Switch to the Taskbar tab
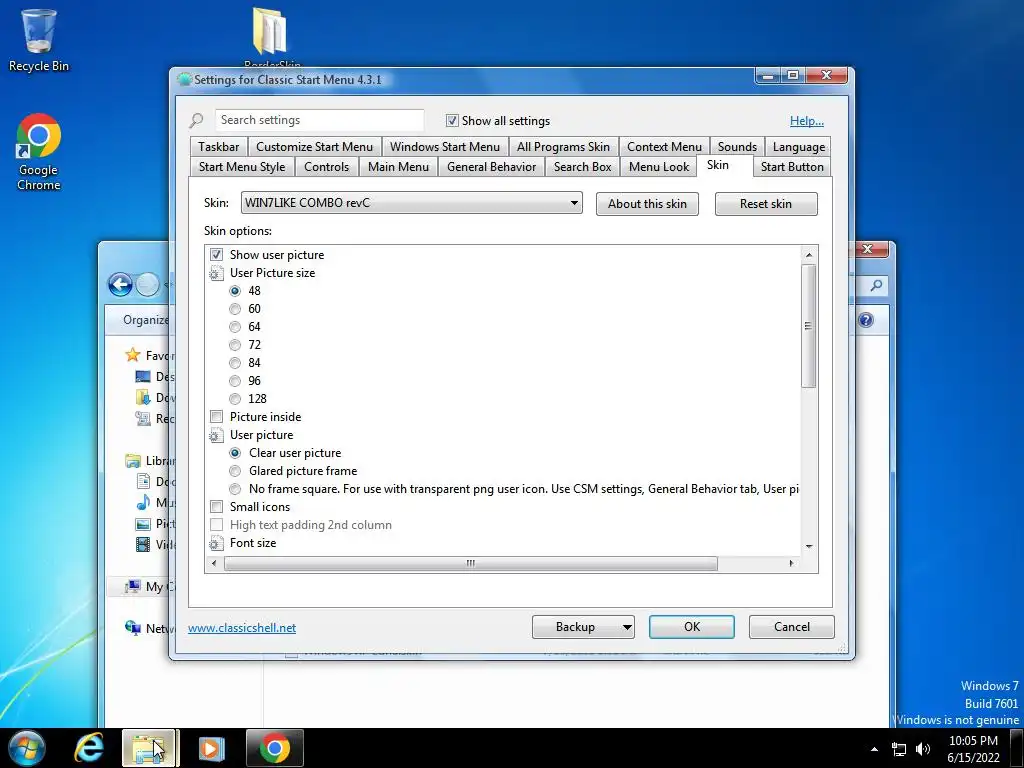The width and height of the screenshot is (1024, 768). coord(219,147)
